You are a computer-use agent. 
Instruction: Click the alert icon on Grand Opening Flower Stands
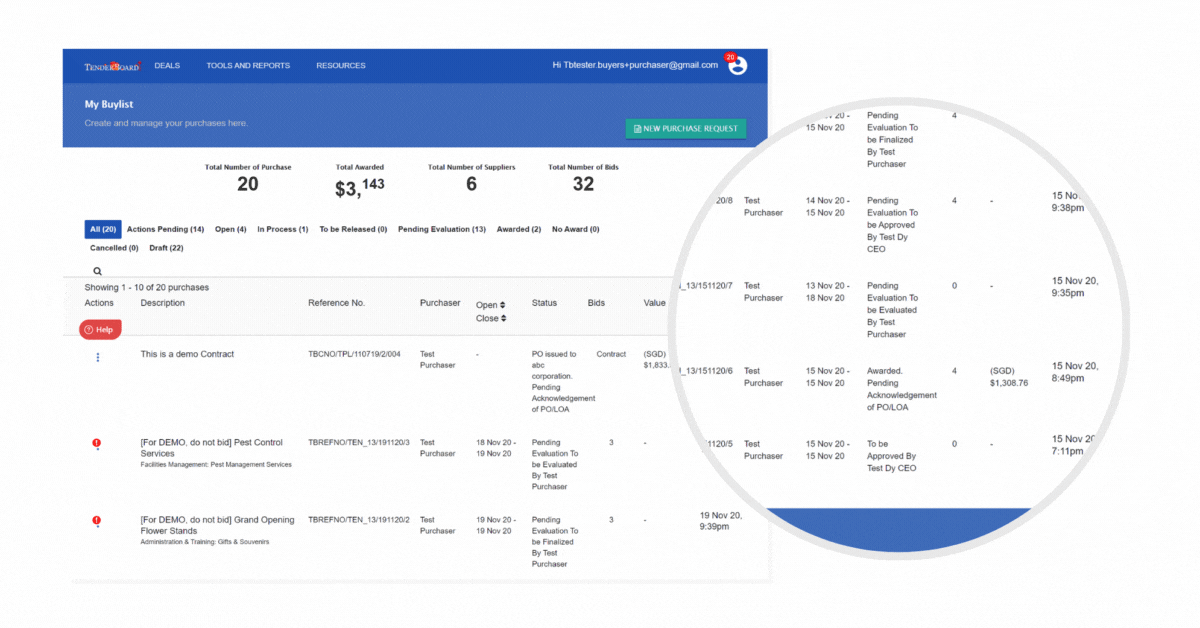pos(97,522)
